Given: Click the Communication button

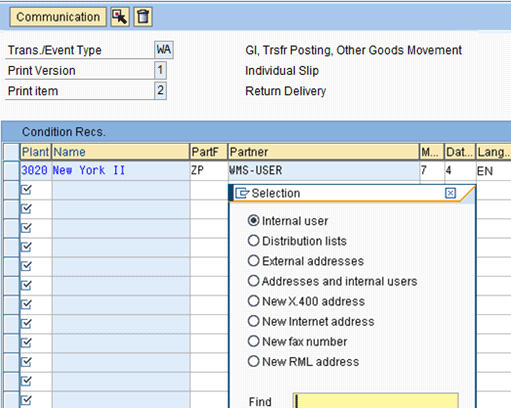Looking at the screenshot, I should point(58,17).
